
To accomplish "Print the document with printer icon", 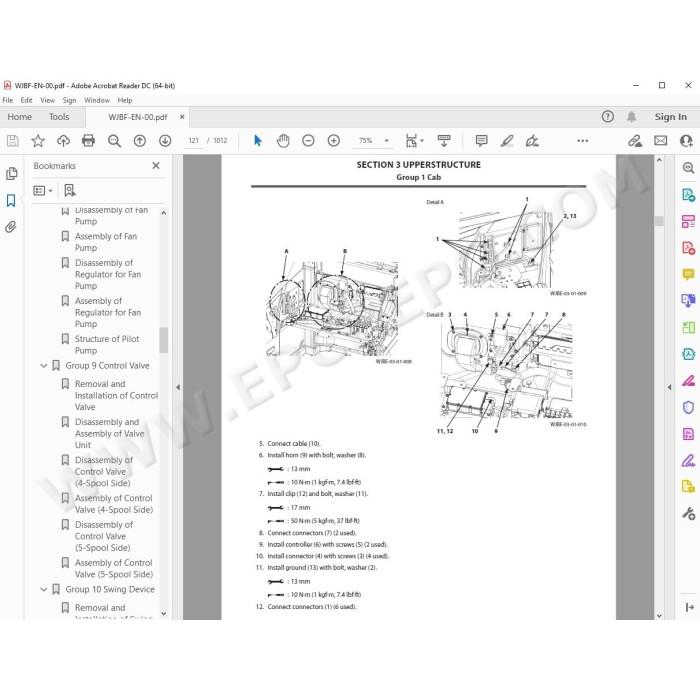I will [x=88, y=141].
